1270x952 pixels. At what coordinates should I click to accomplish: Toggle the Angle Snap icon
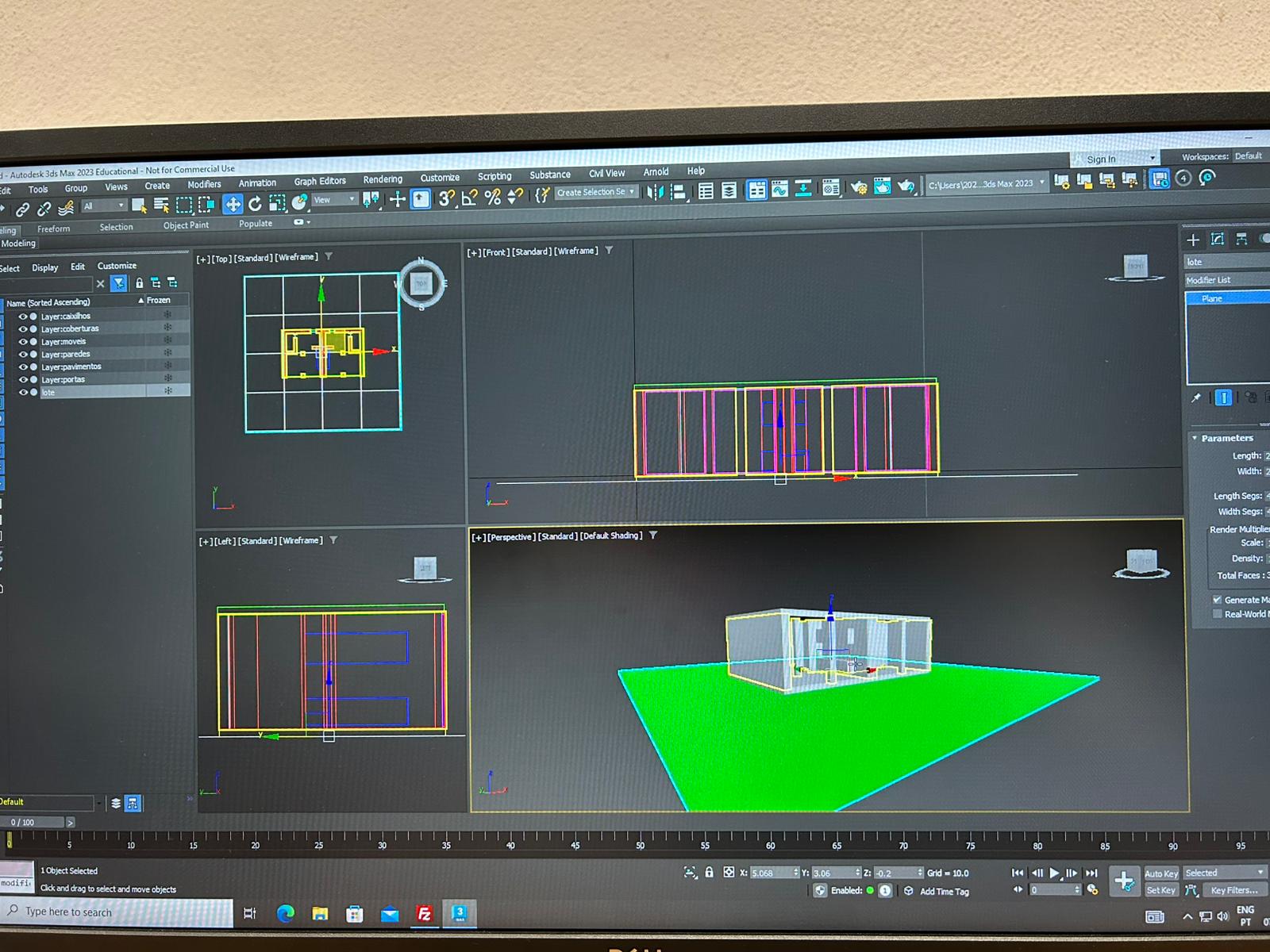click(x=469, y=198)
